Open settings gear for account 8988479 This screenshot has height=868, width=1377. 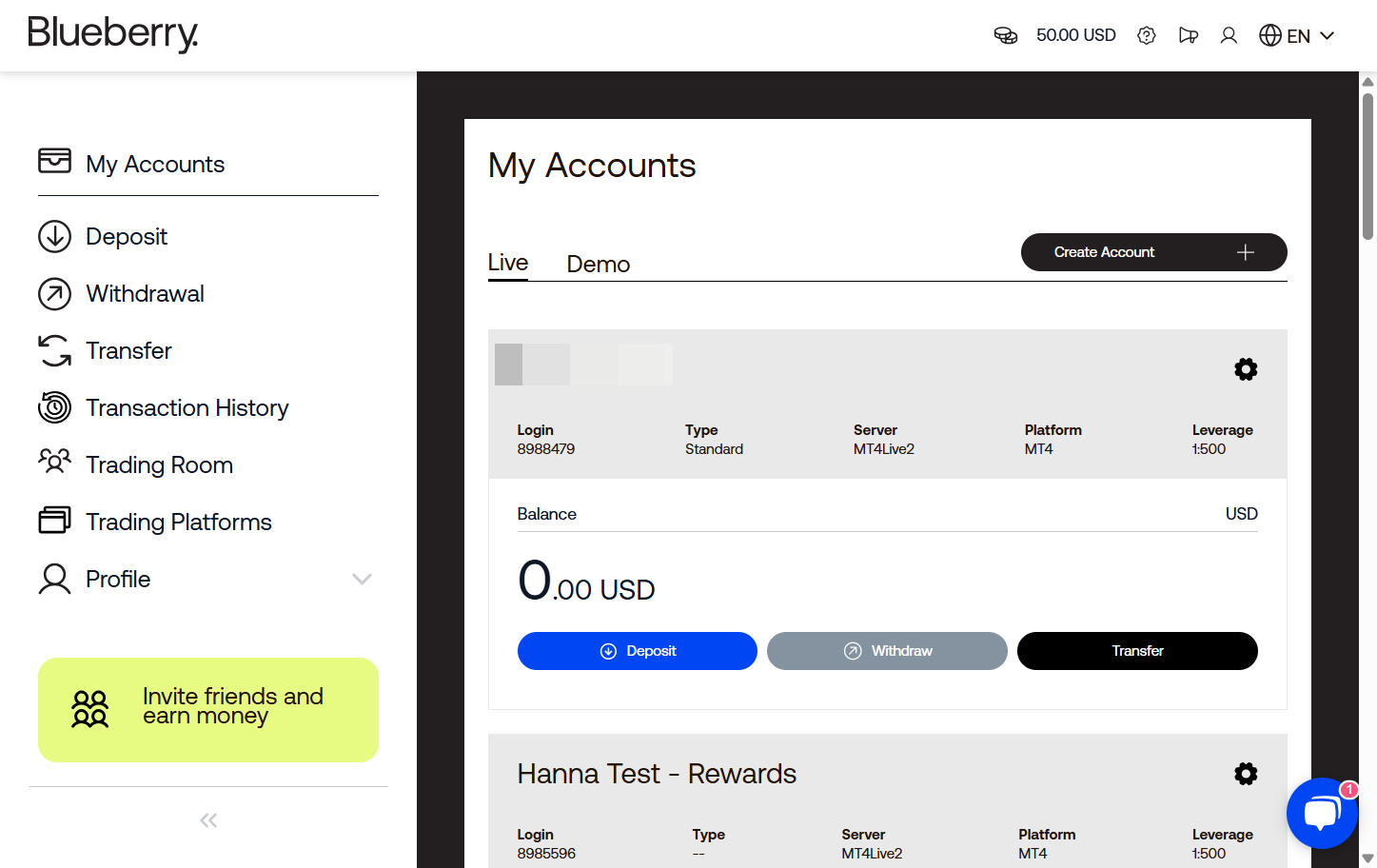[x=1246, y=369]
